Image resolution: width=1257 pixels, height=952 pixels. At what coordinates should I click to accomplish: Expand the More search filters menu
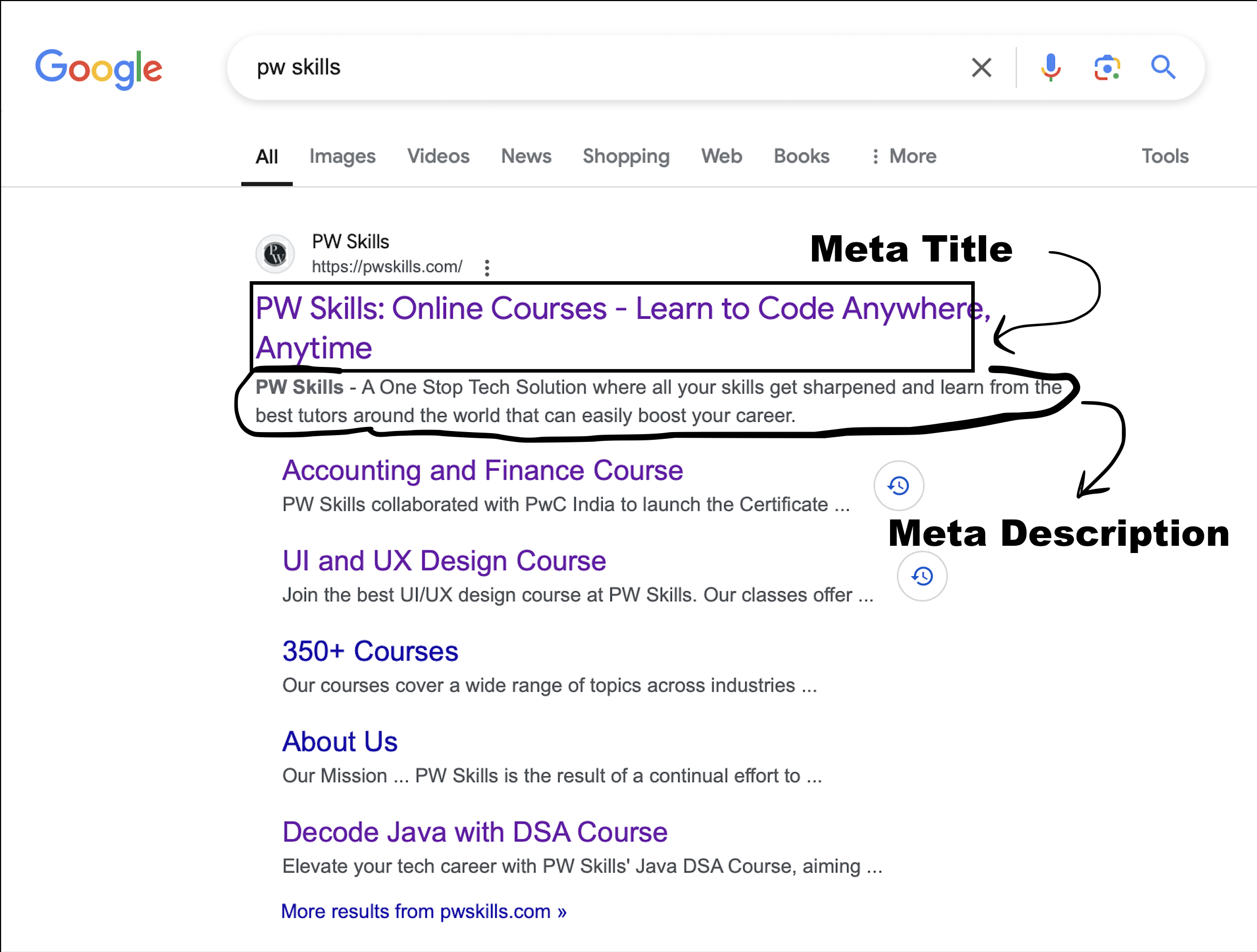pyautogui.click(x=903, y=156)
